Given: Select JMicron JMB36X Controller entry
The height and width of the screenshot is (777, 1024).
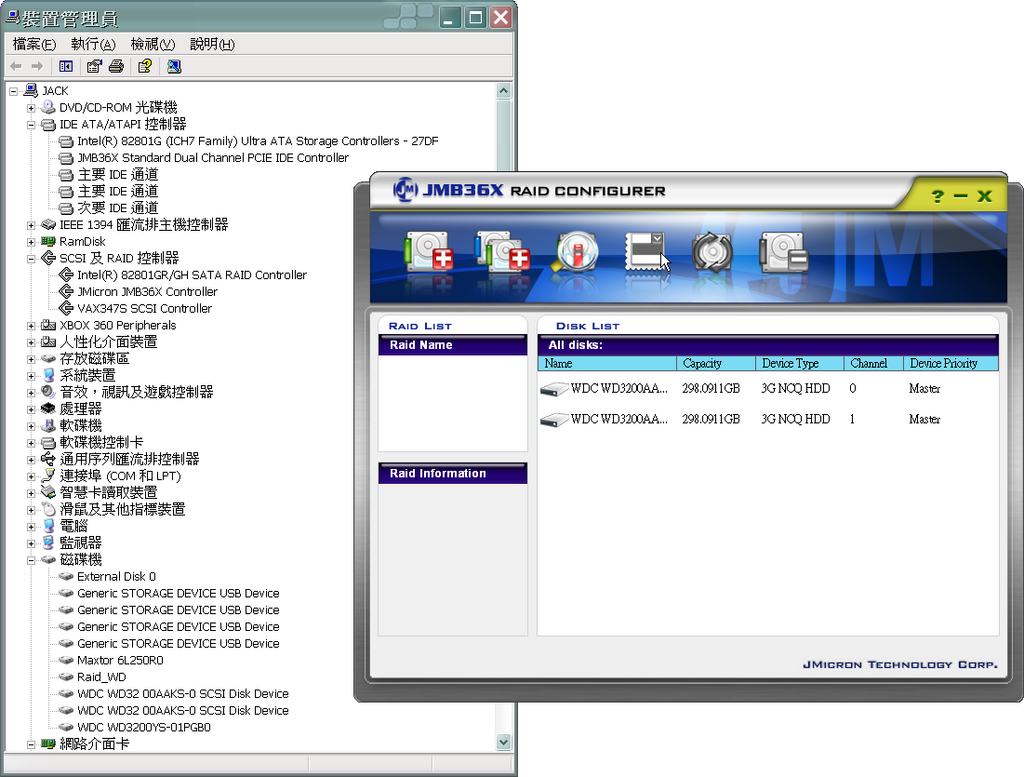Looking at the screenshot, I should (147, 292).
